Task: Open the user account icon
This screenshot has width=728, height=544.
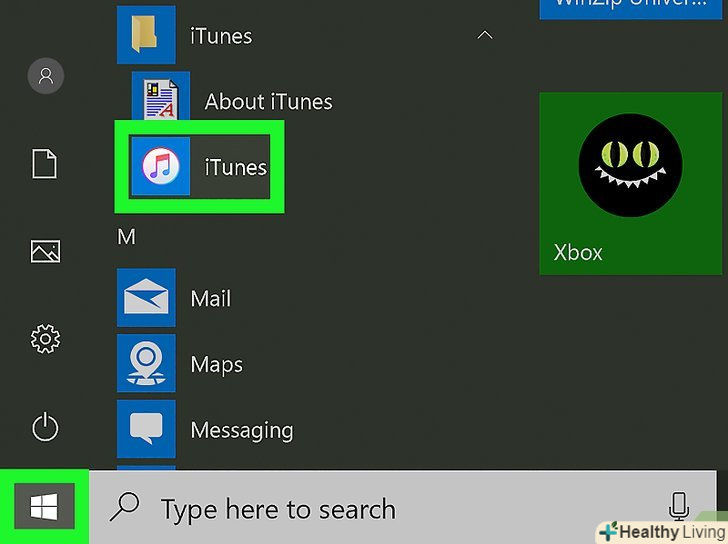Action: click(x=46, y=76)
